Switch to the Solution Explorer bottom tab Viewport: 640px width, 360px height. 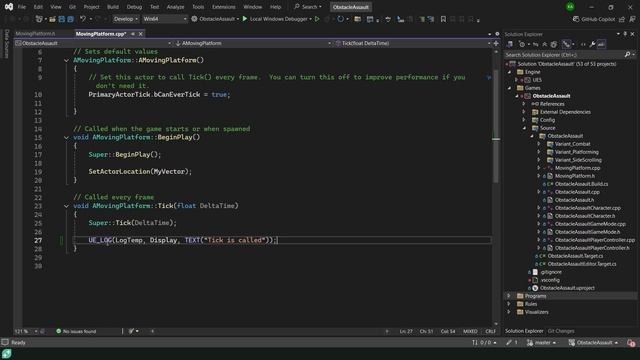click(524, 331)
